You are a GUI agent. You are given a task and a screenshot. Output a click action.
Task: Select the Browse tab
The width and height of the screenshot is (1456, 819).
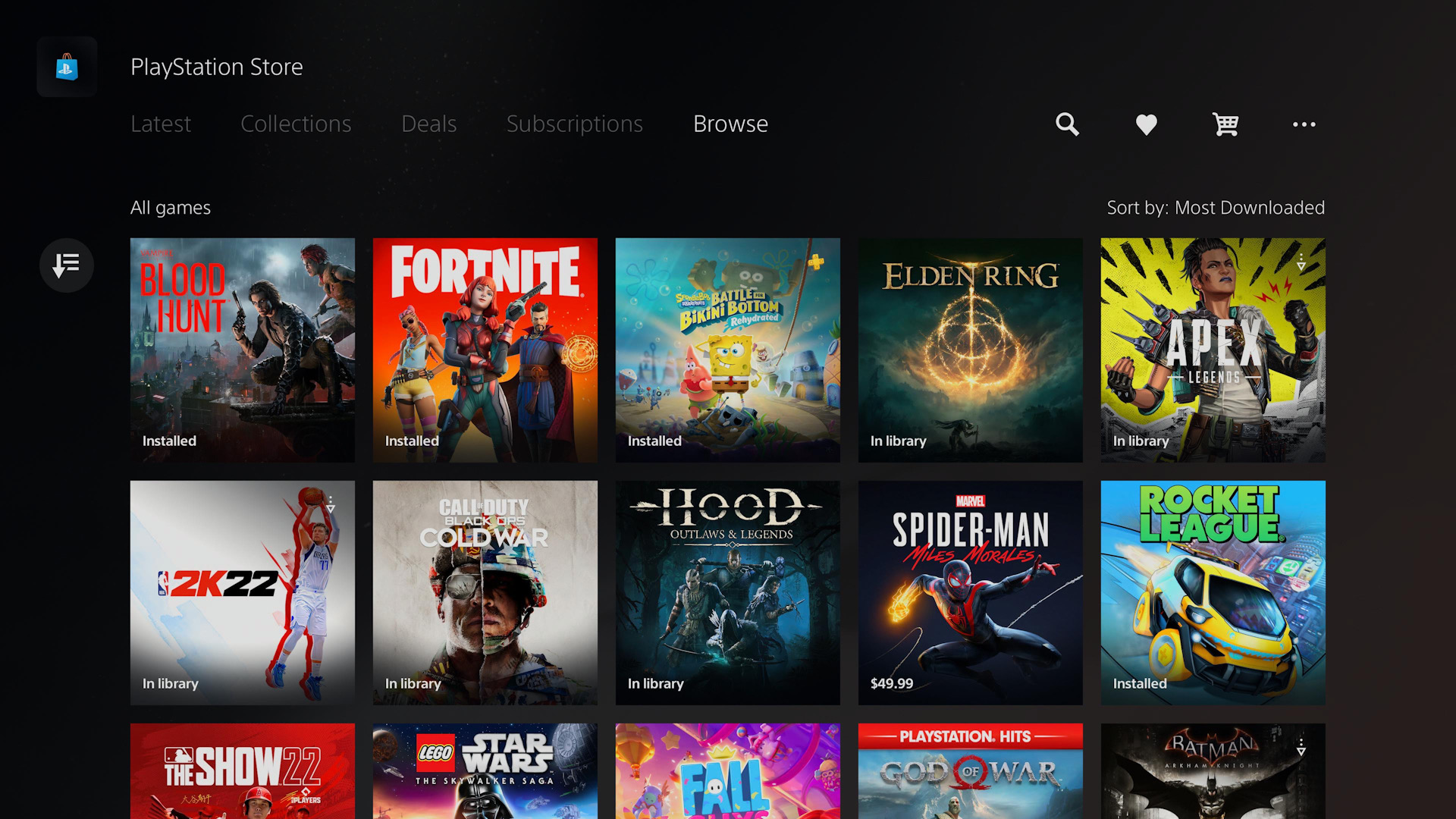730,124
